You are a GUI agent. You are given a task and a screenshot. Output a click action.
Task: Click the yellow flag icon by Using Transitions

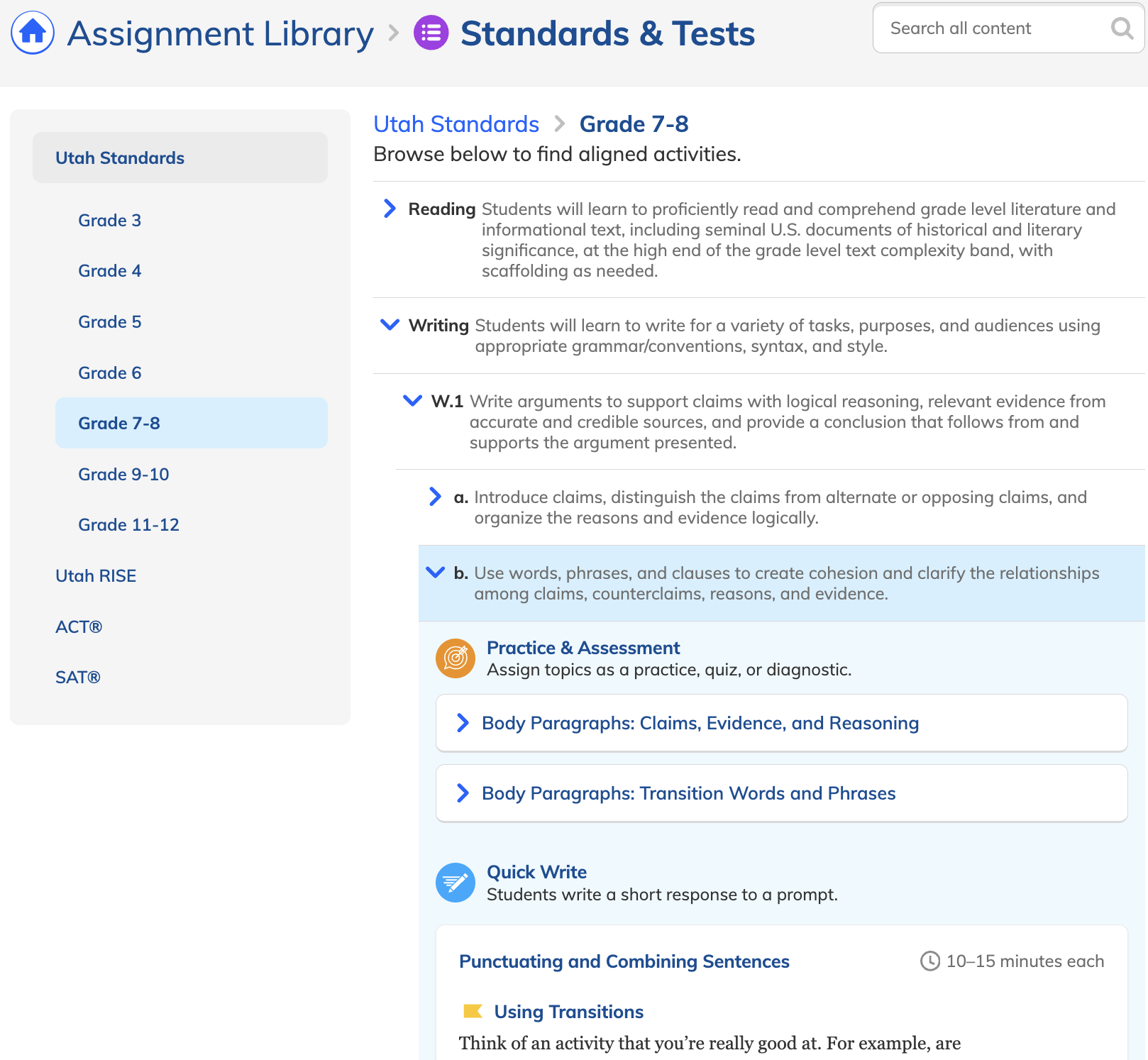coord(473,1011)
